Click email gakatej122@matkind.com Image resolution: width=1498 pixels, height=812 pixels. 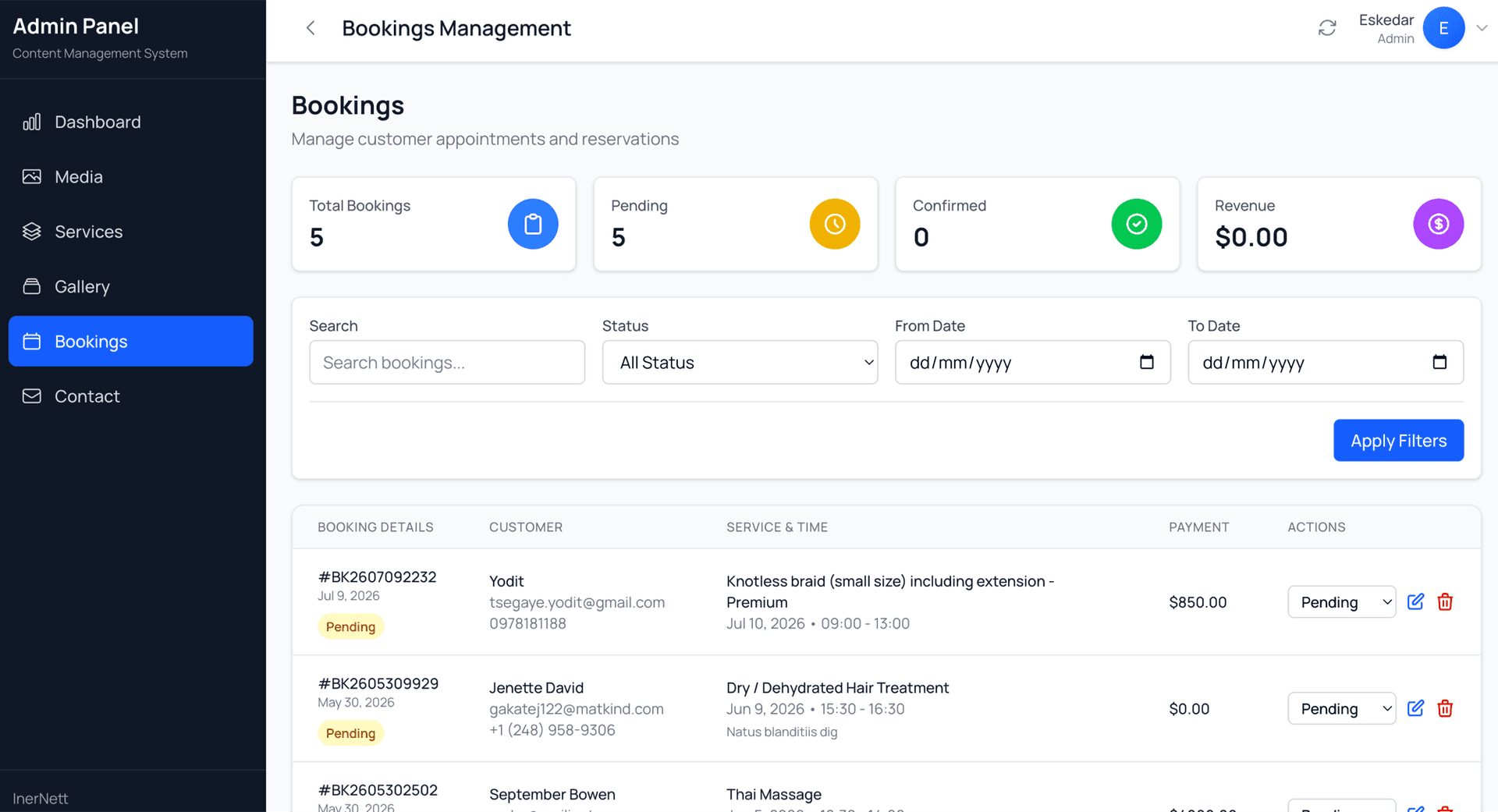coord(577,709)
